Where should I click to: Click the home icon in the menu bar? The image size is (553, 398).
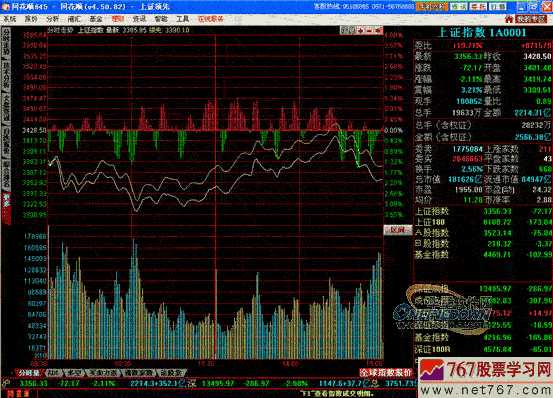click(x=509, y=19)
